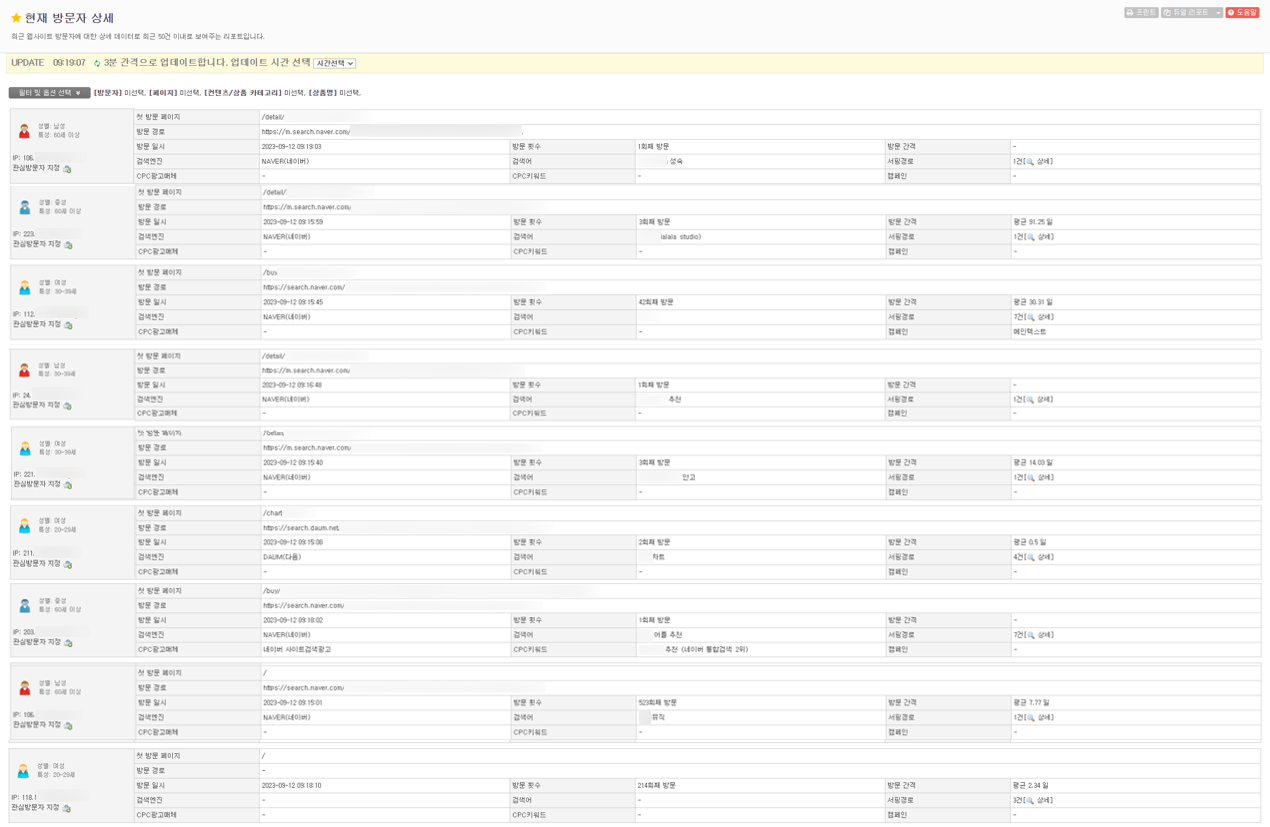Click the 서핑경로 magnifier icon for DAUM visitor
The height and width of the screenshot is (827, 1270).
(1030, 557)
